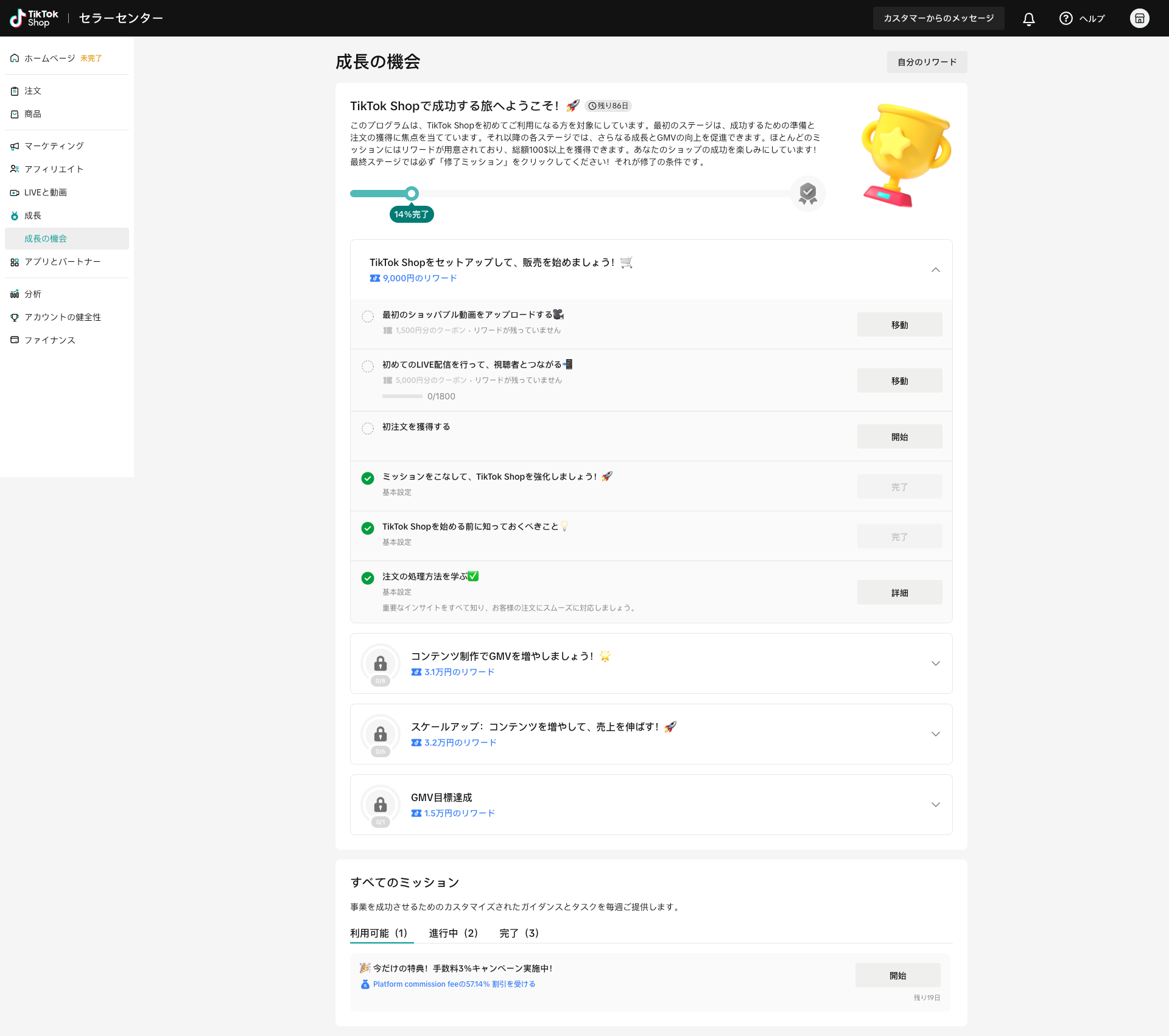Click the help question mark icon
Image resolution: width=1169 pixels, height=1036 pixels.
pos(1065,18)
